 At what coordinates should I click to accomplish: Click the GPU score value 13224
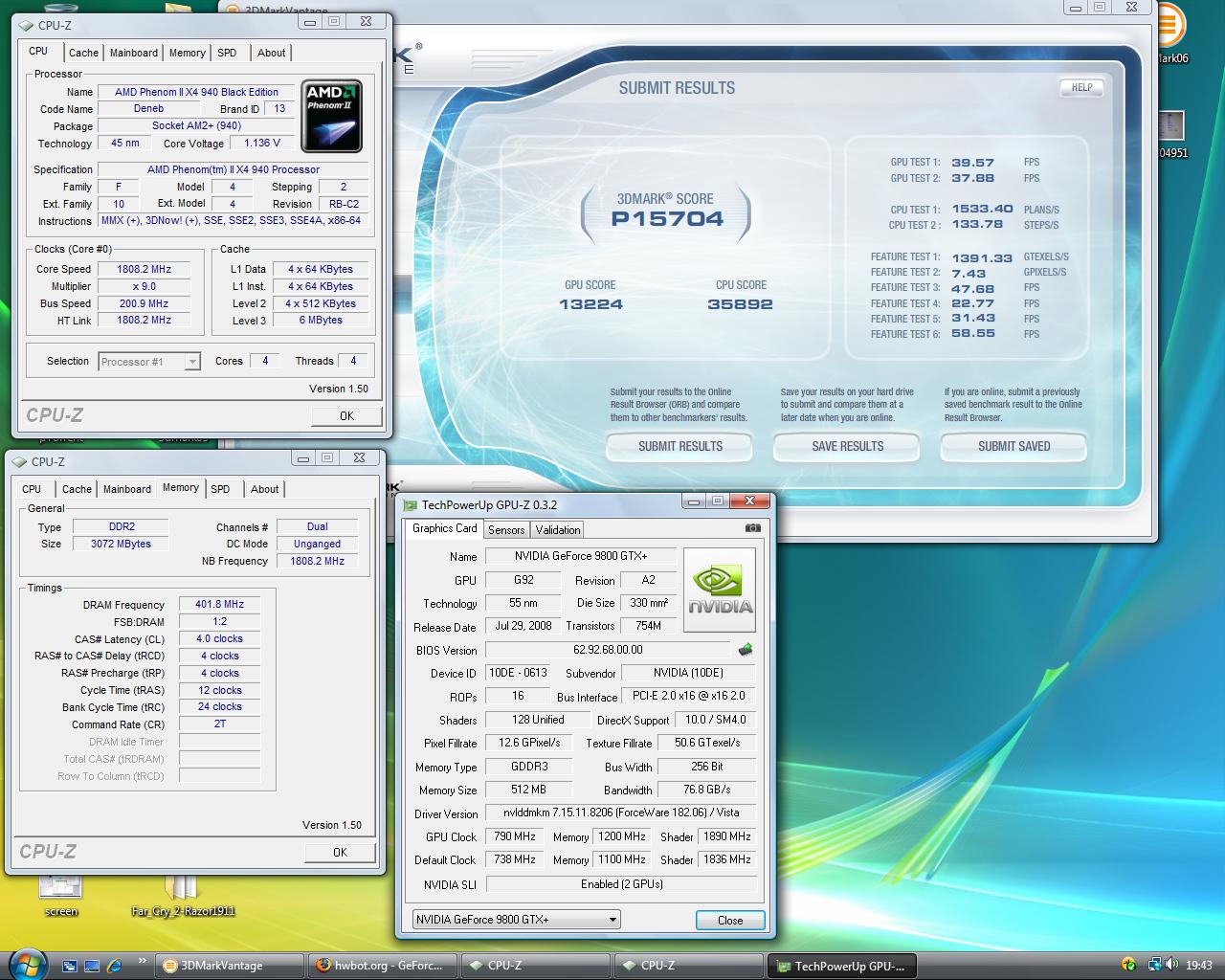coord(590,304)
